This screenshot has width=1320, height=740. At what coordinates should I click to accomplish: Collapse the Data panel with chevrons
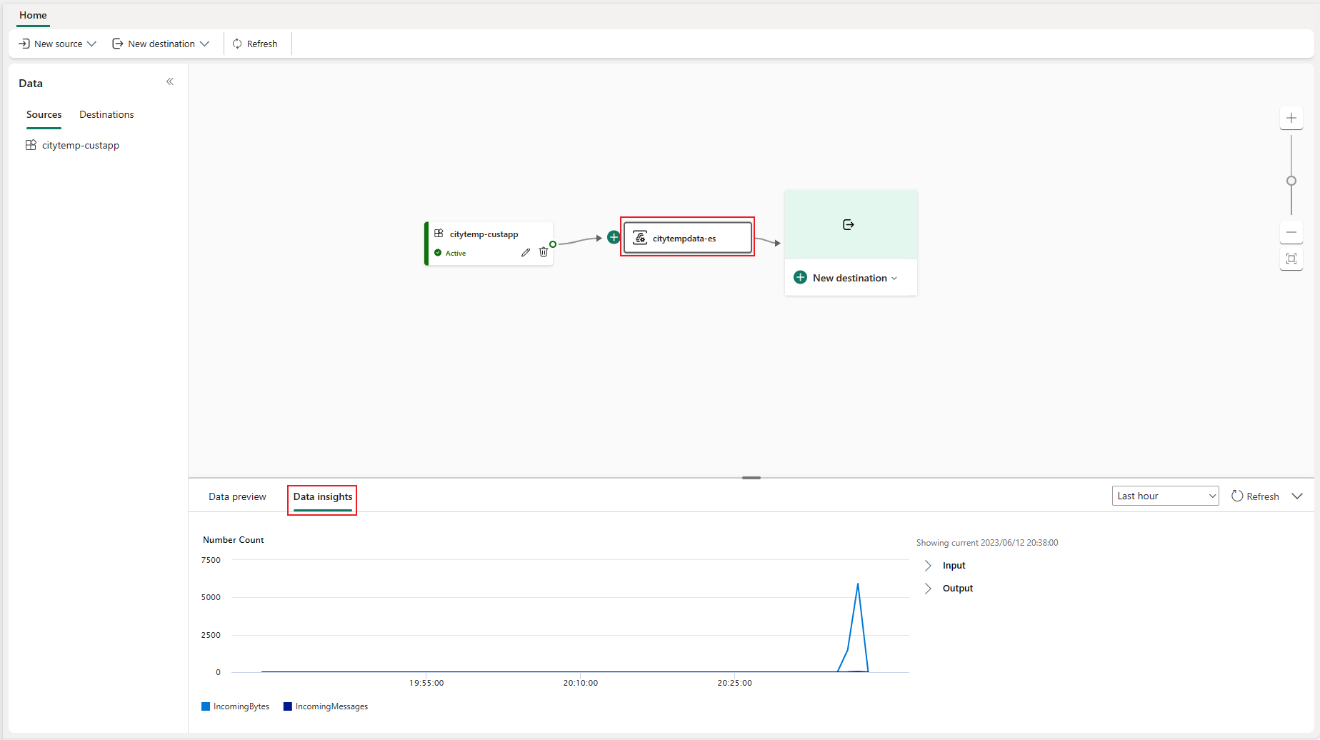coord(170,82)
